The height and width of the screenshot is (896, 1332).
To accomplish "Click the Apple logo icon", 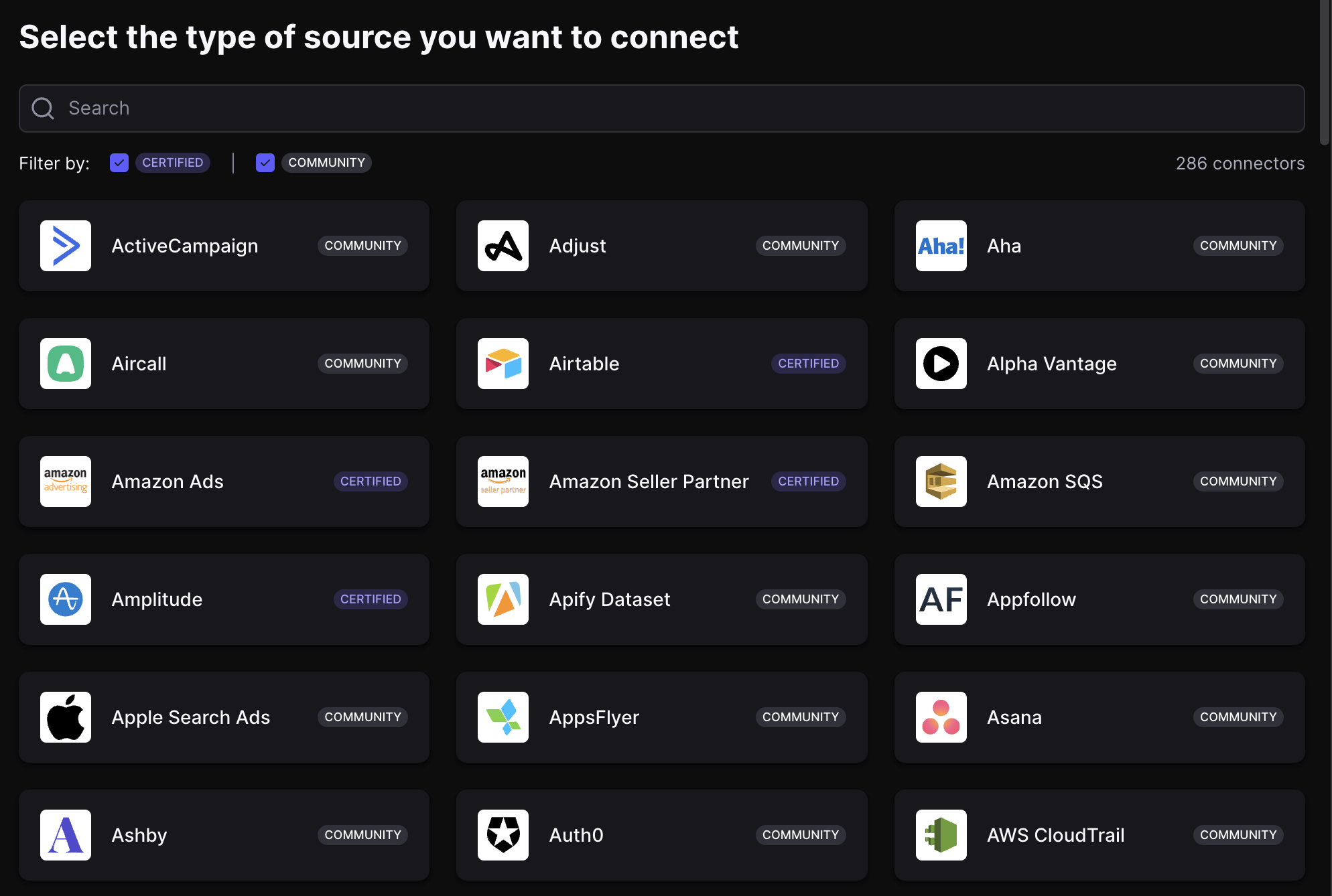I will 66,717.
